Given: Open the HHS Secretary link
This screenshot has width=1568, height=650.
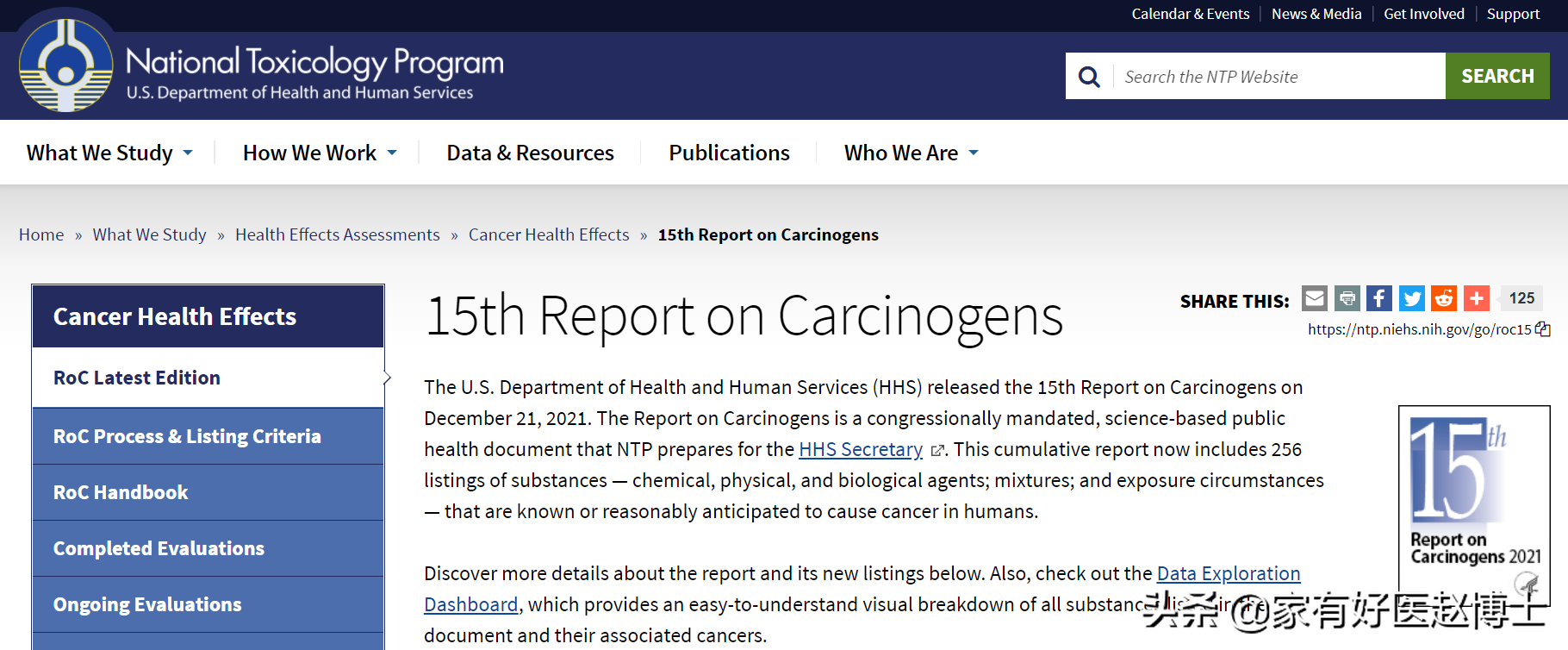Looking at the screenshot, I should pos(861,449).
